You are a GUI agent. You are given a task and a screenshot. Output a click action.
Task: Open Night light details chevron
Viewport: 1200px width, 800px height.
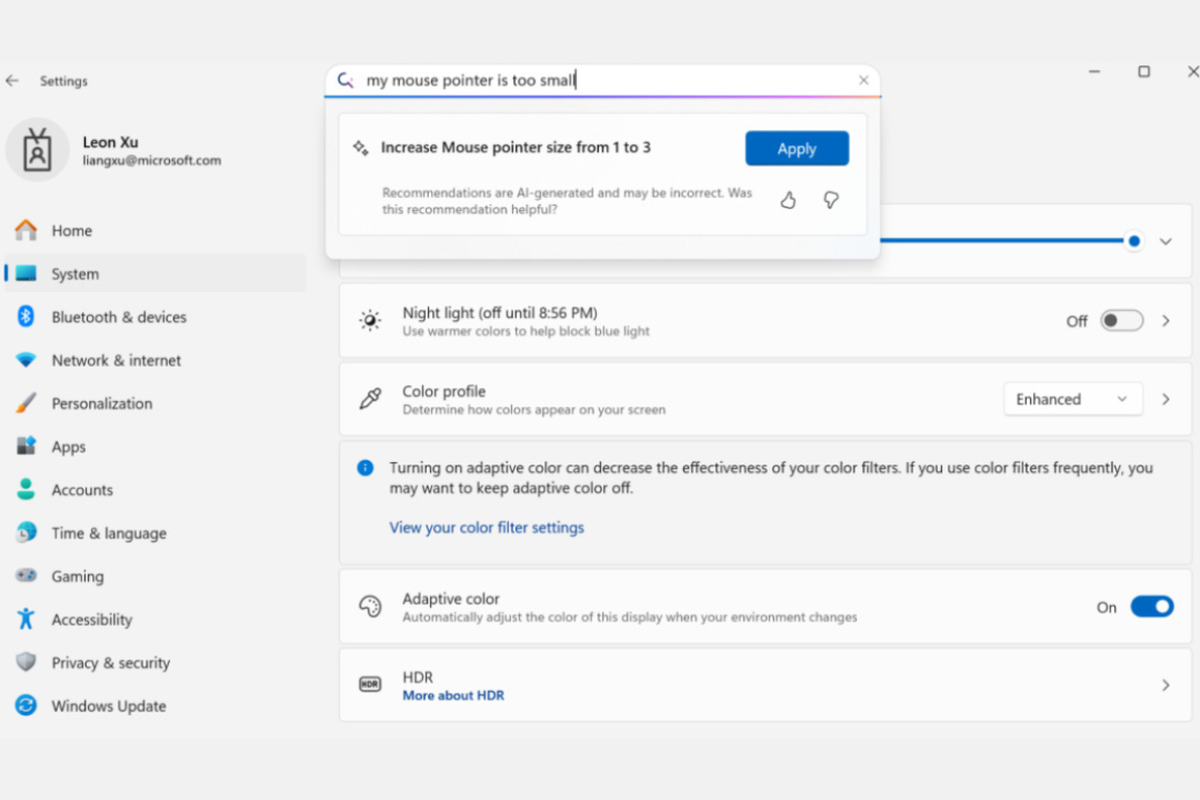click(x=1165, y=321)
